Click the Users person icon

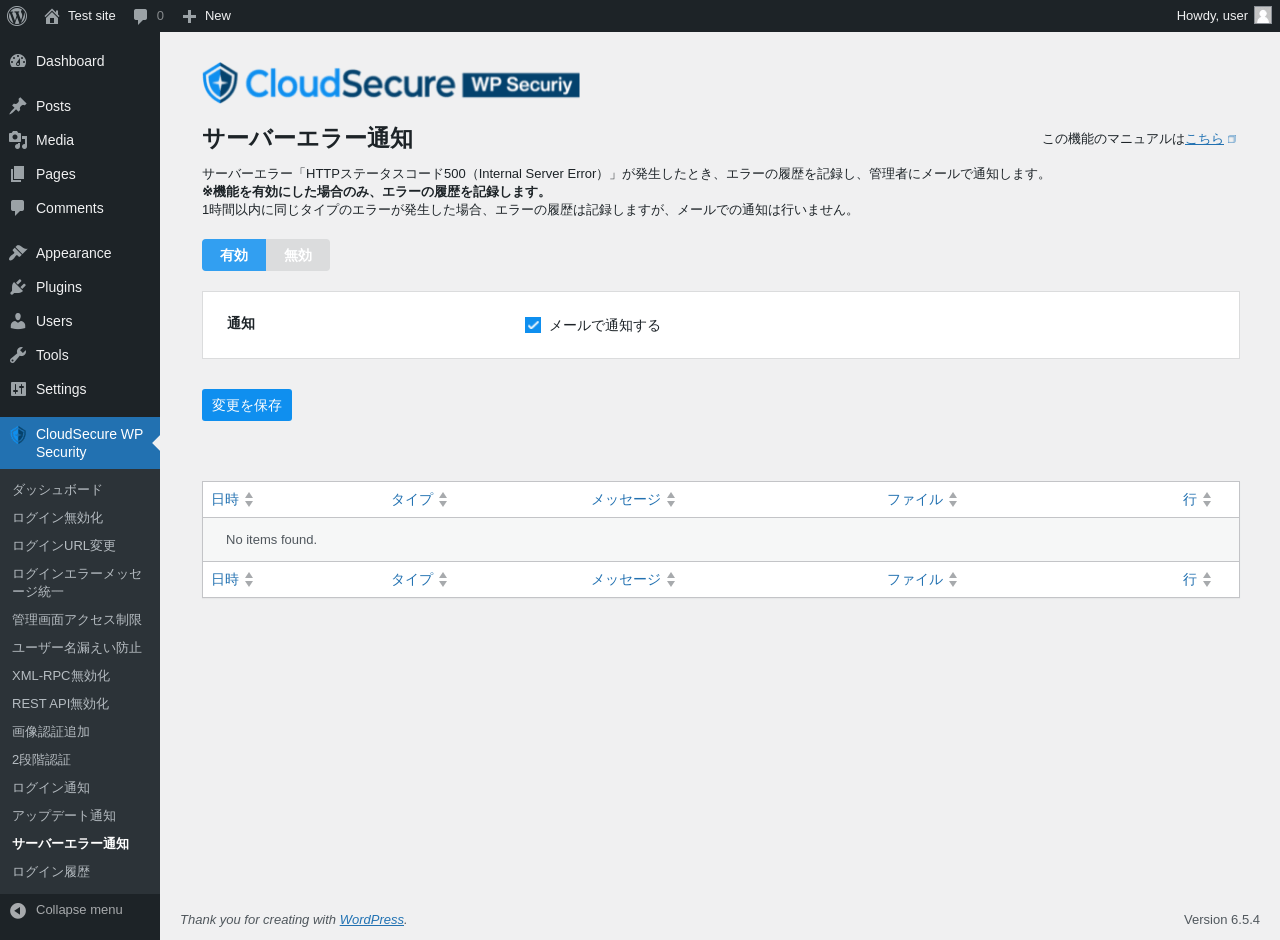point(18,321)
